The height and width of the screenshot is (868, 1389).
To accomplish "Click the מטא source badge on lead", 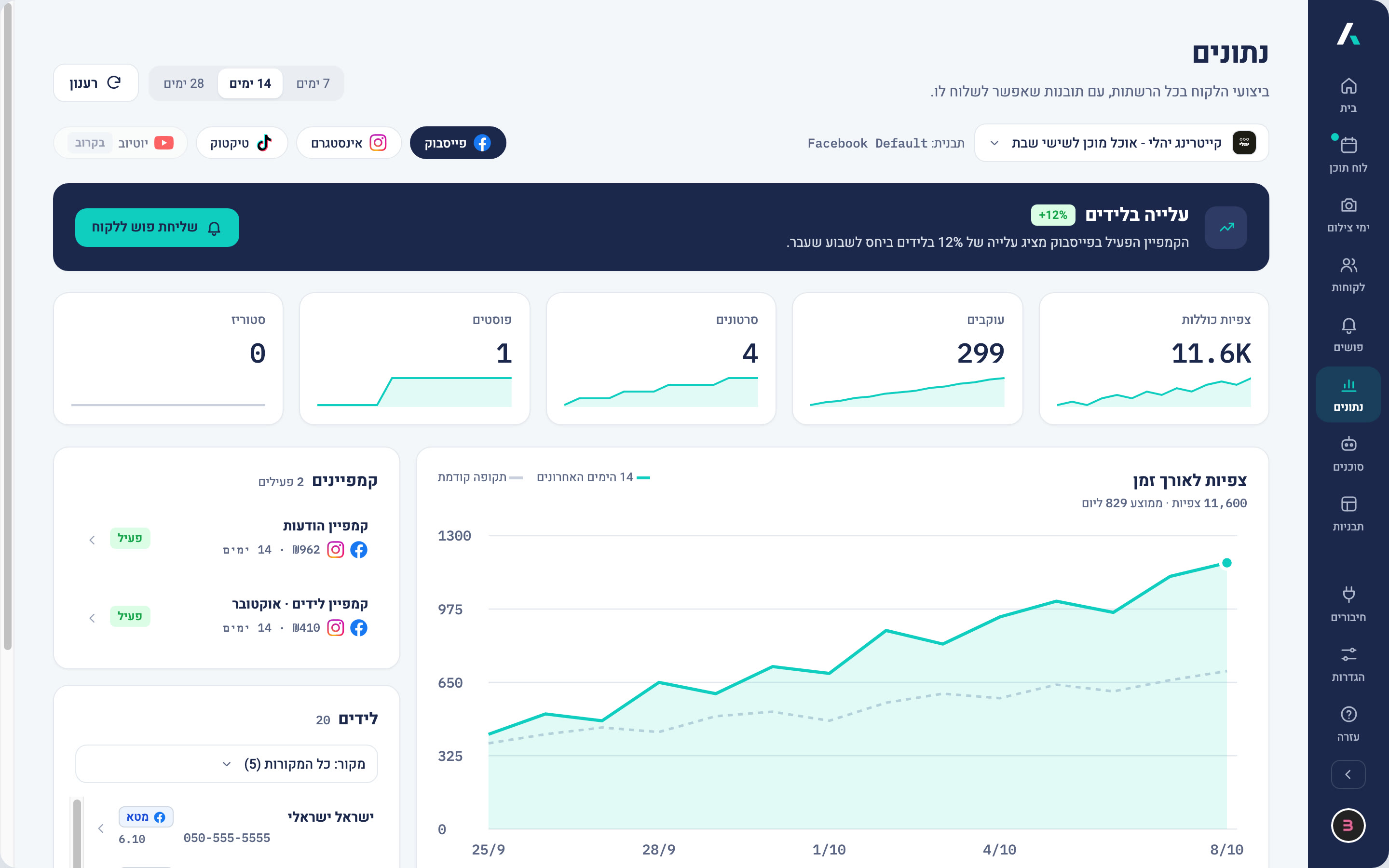I will click(x=146, y=816).
